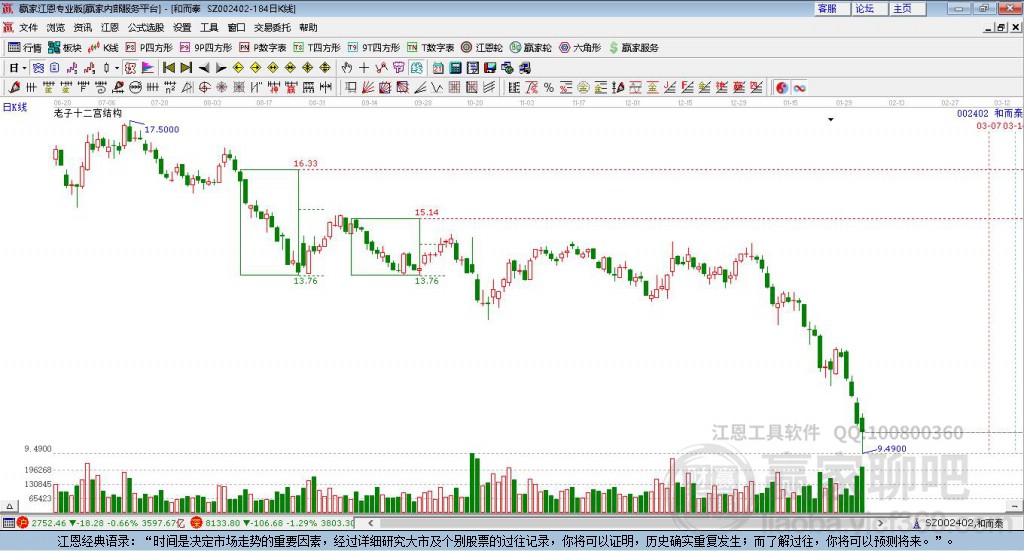
Task: Collapse volume panel with triangle button
Action: click(10, 507)
